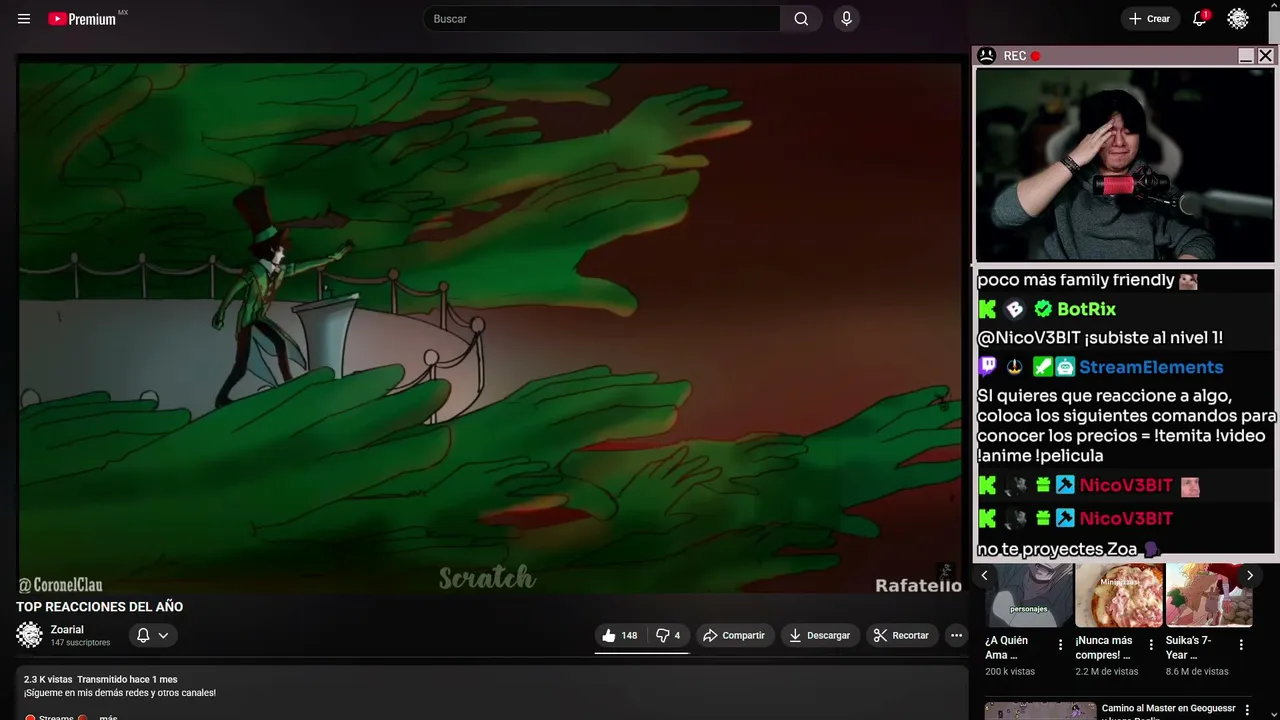This screenshot has width=1280, height=720.
Task: Click the Buscar search field
Action: tap(602, 19)
